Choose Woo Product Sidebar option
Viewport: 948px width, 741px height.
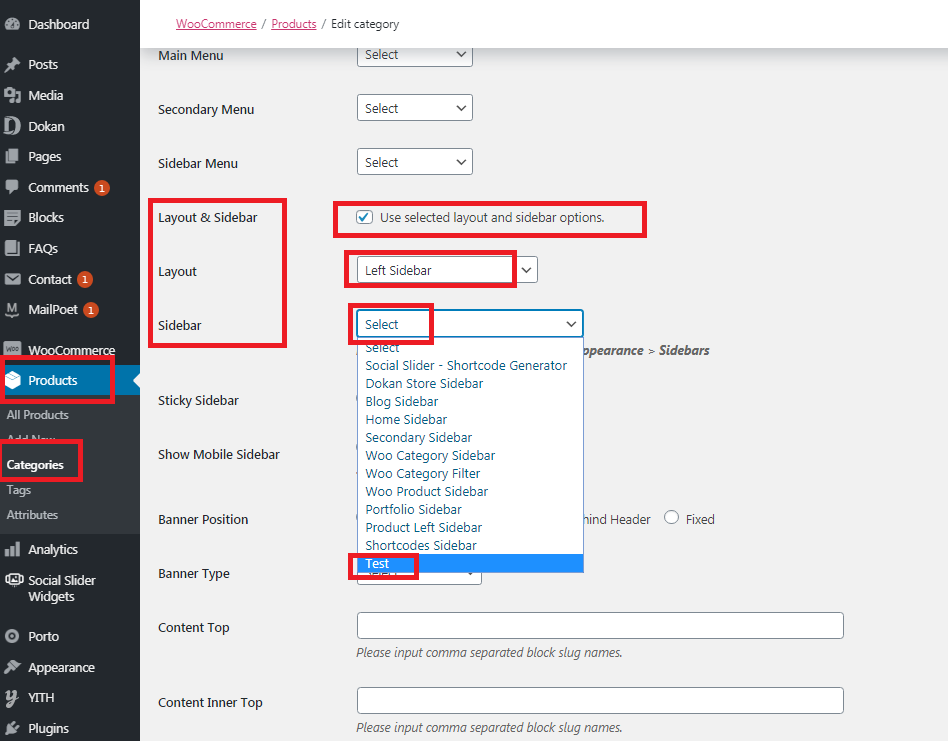coord(470,491)
